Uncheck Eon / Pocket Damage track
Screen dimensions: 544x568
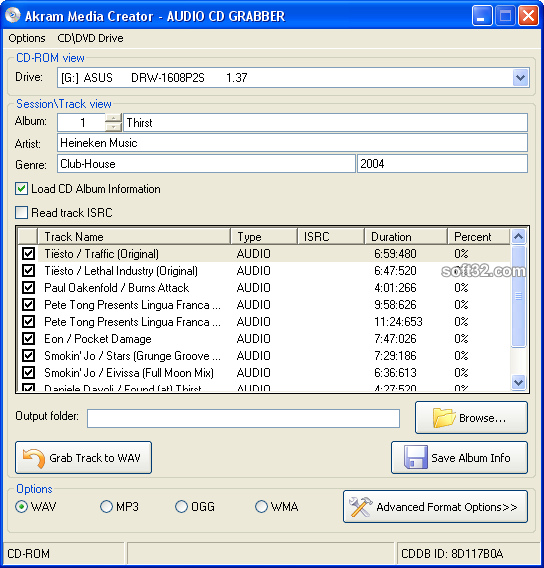29,339
